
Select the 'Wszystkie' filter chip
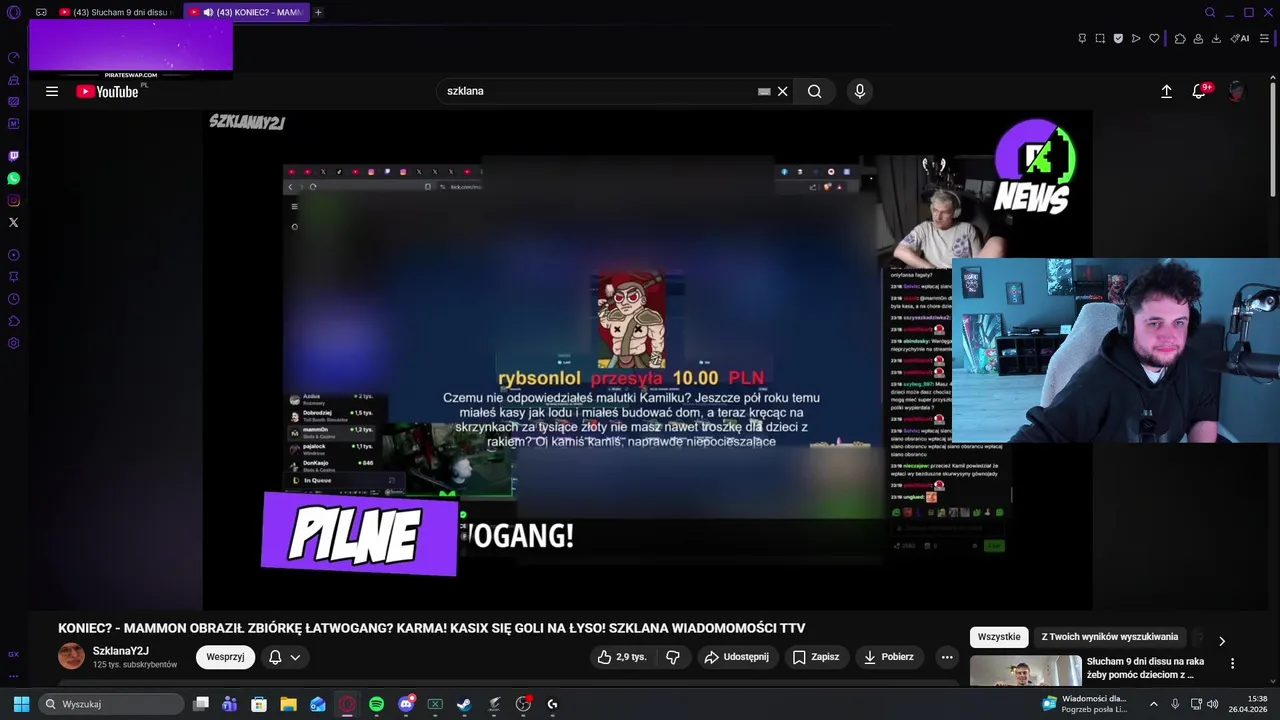coord(999,637)
